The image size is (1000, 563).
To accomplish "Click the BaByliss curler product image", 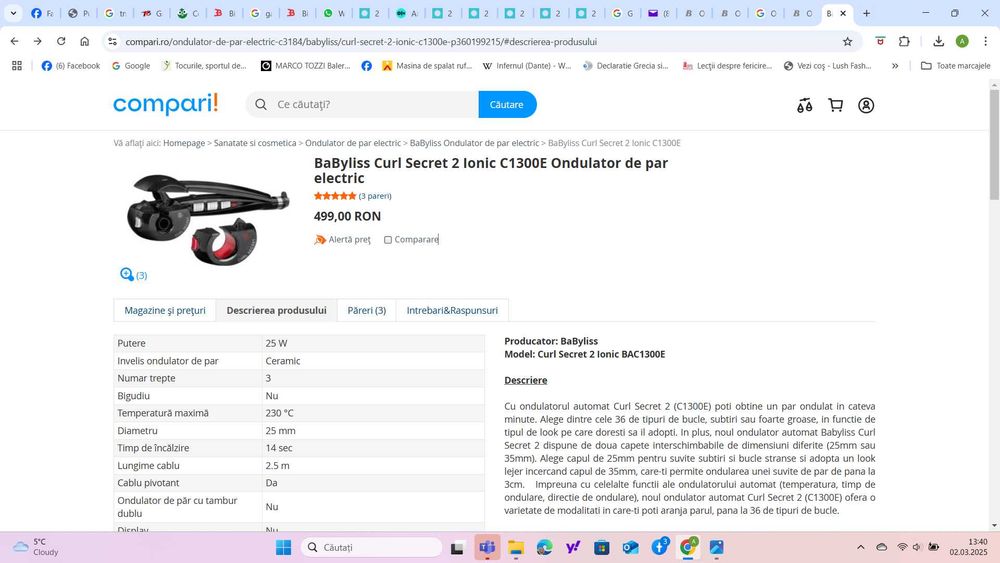I will coord(207,219).
